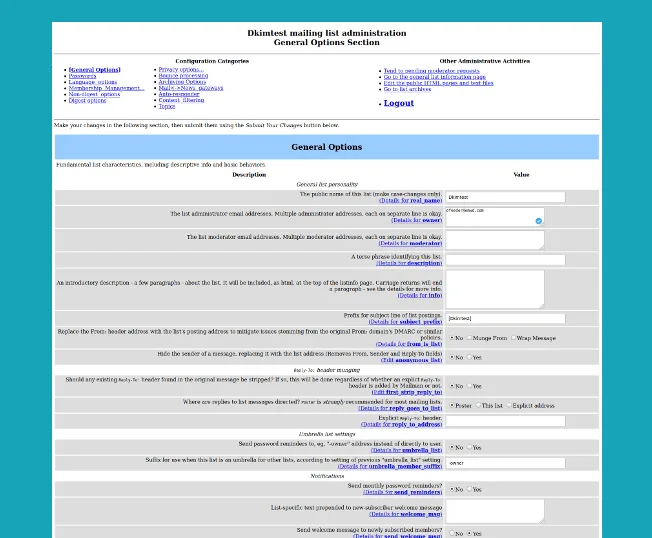The image size is (652, 538).
Task: Open Details for send_reminders
Action: coord(402,492)
